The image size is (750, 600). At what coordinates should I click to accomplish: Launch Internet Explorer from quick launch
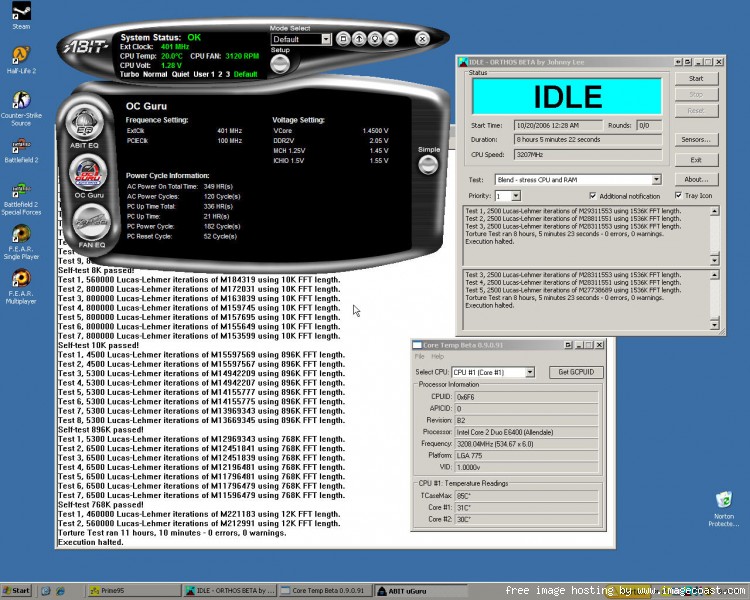pos(61,591)
